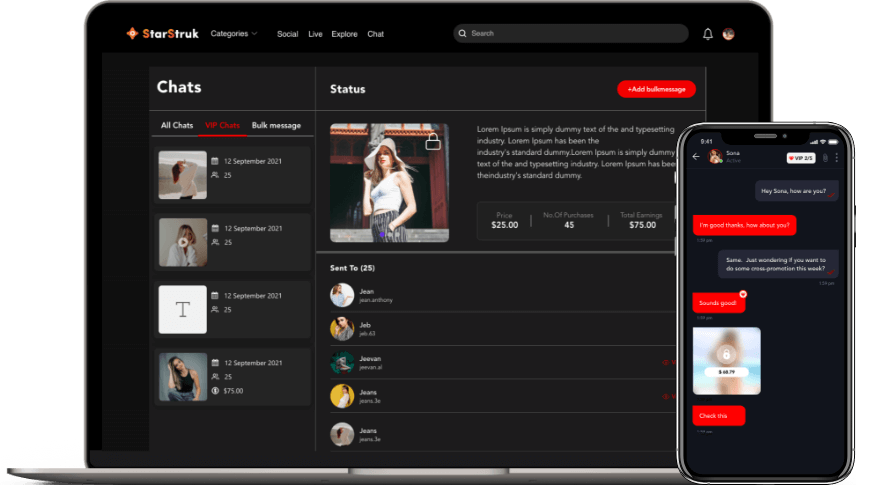Viewport: 885px width, 485px height.
Task: Click the Sent To (25) heading
Action: pyautogui.click(x=352, y=268)
